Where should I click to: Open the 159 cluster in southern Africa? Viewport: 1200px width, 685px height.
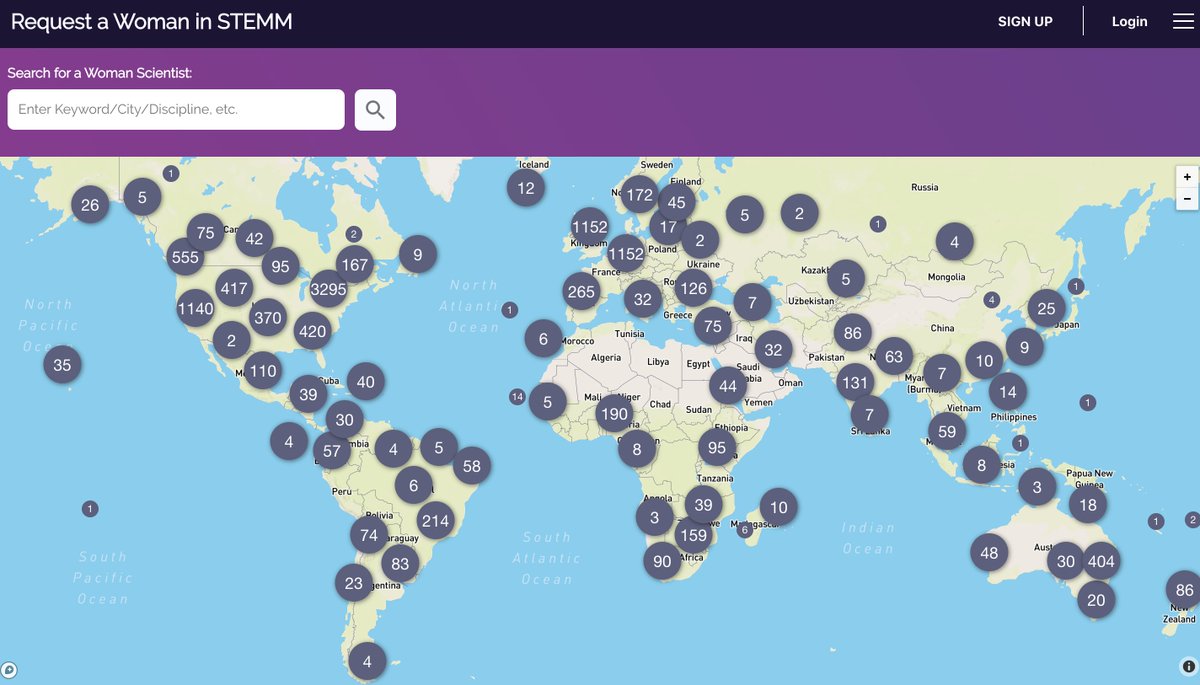(692, 535)
